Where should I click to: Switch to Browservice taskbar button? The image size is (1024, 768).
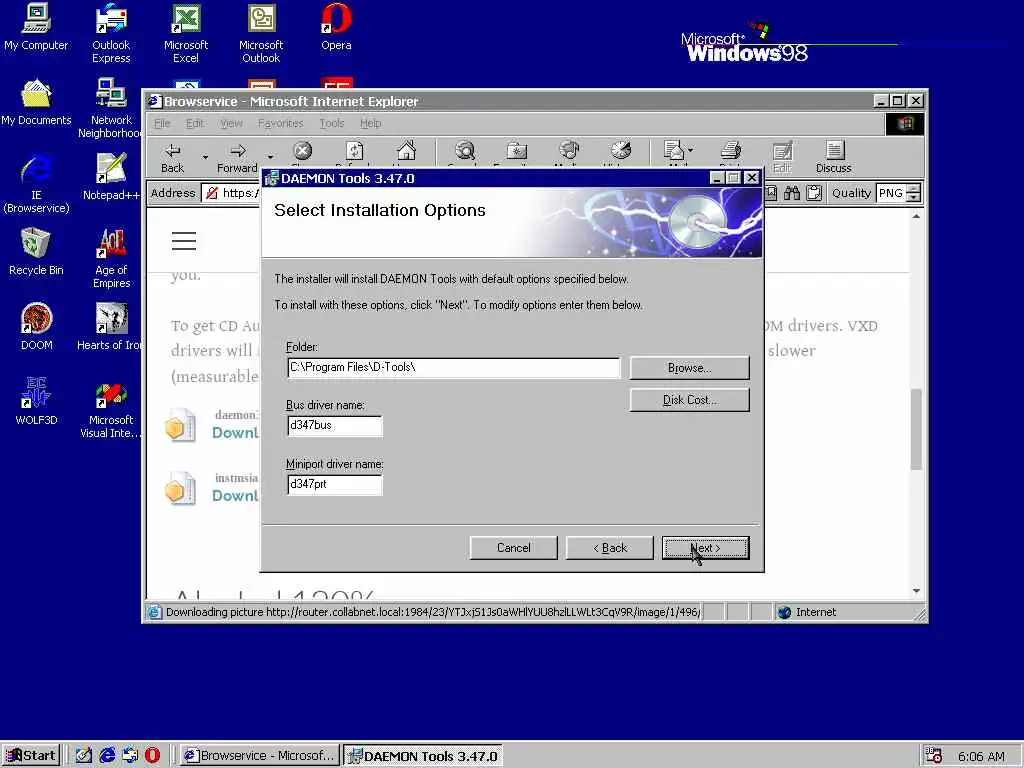click(x=259, y=756)
